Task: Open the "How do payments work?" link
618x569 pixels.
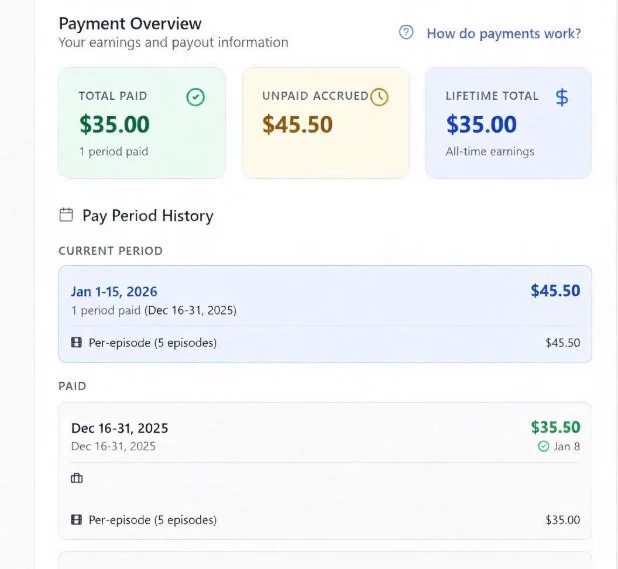Action: [x=504, y=33]
